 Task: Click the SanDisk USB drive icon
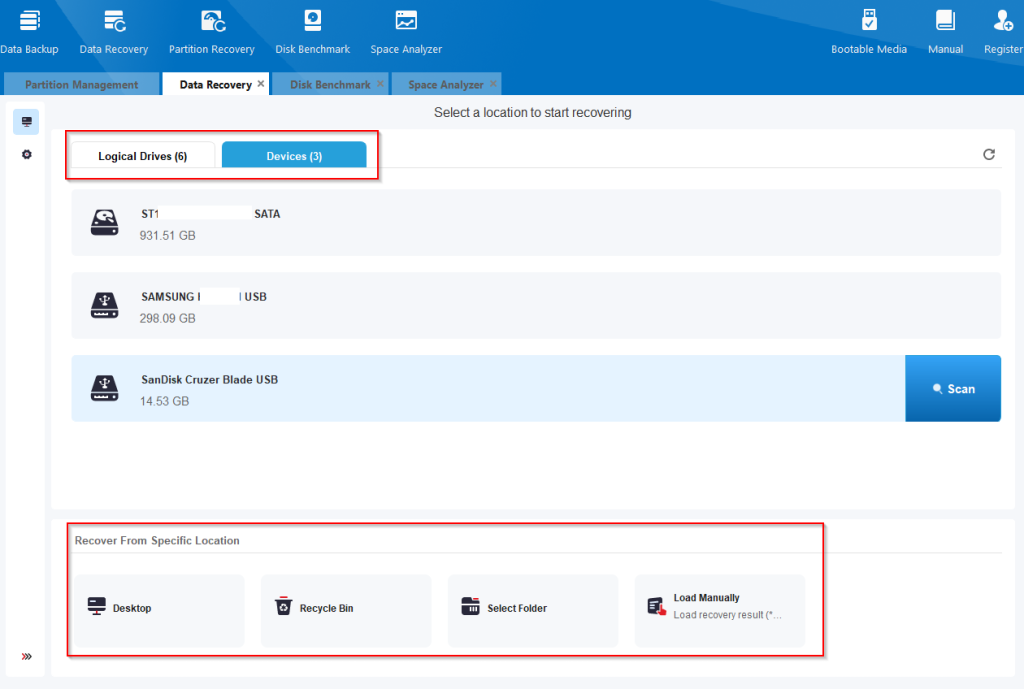104,389
